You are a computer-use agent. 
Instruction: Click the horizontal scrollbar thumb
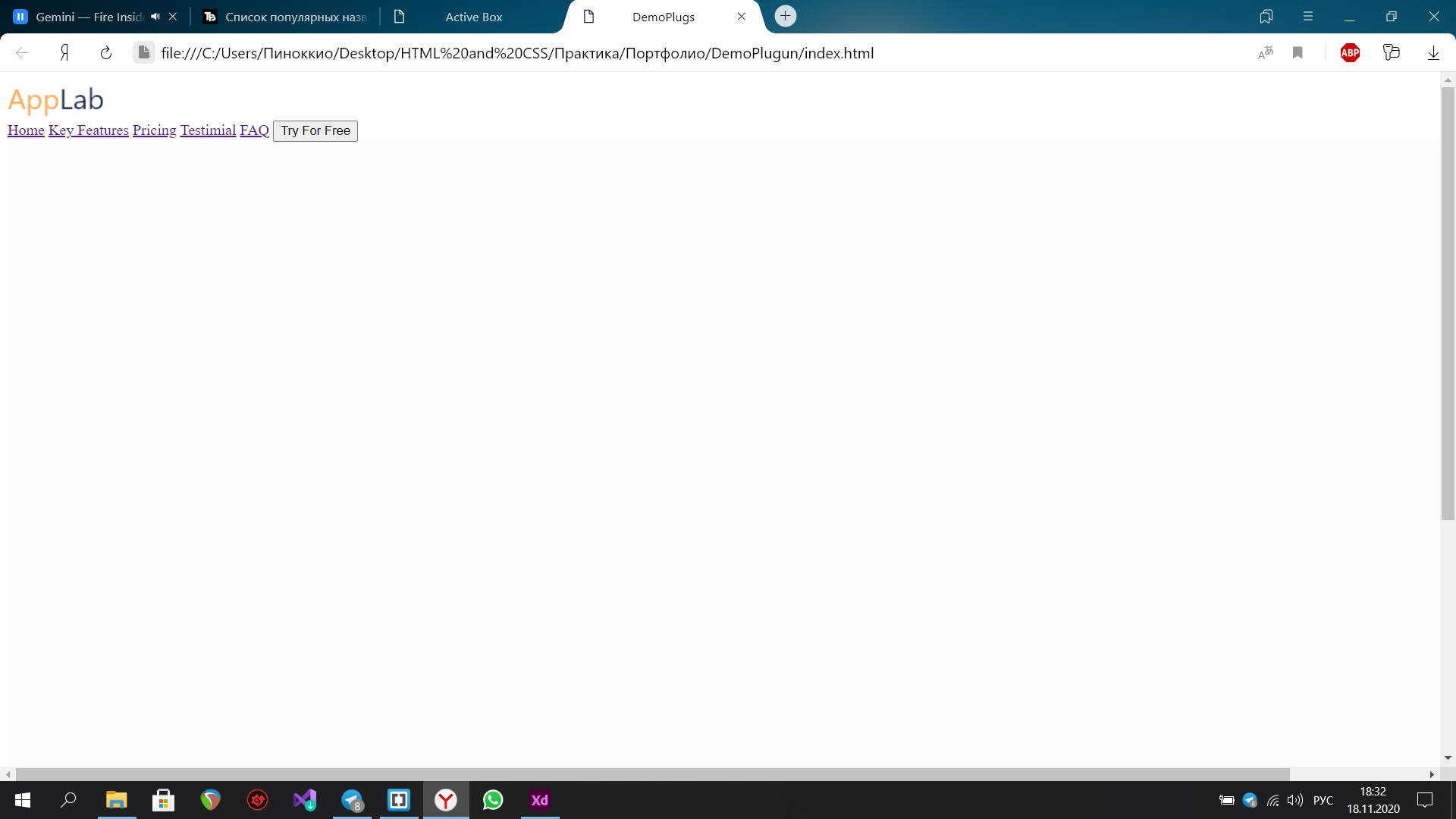coord(652,774)
